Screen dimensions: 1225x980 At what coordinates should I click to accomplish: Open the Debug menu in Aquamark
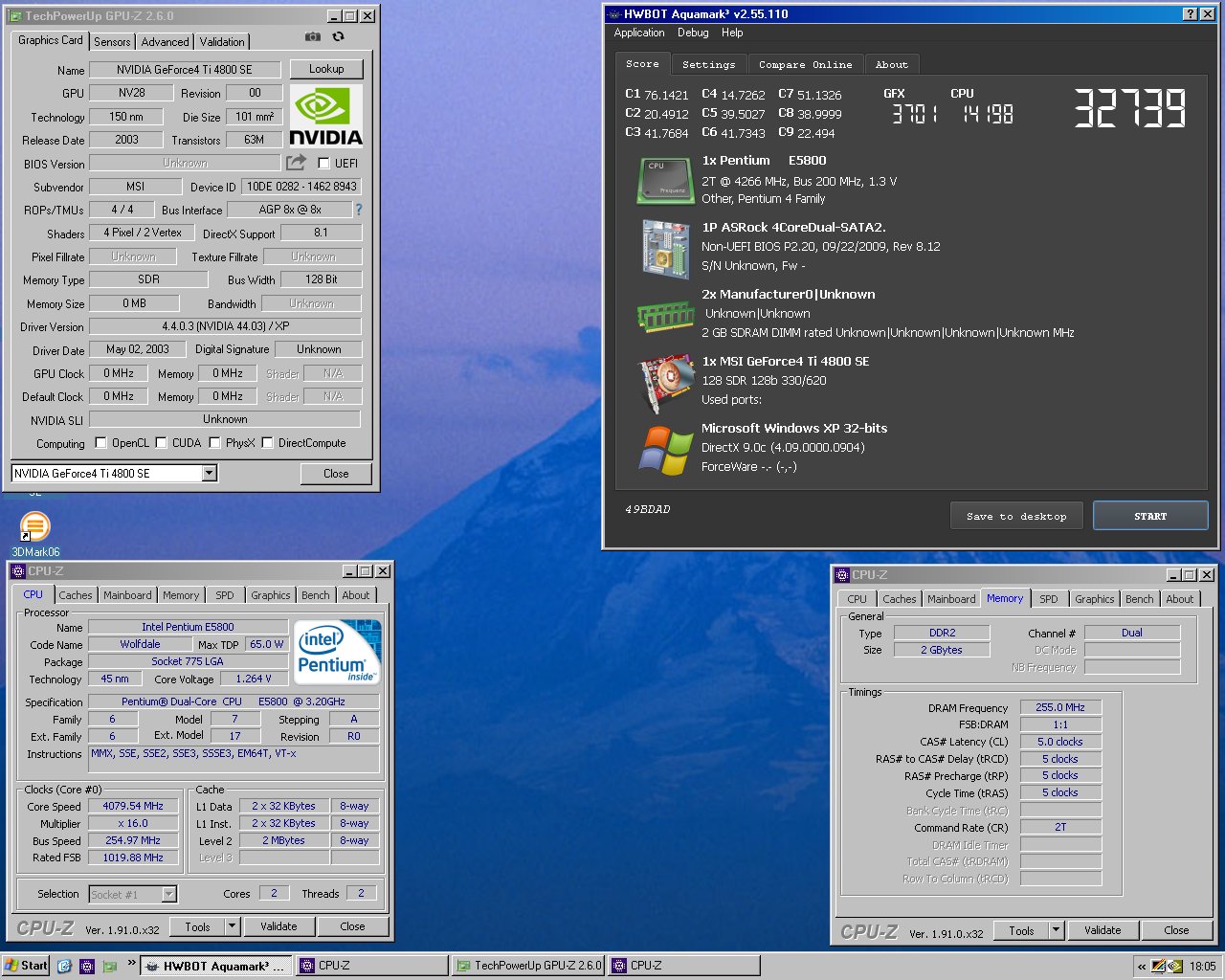tap(693, 33)
